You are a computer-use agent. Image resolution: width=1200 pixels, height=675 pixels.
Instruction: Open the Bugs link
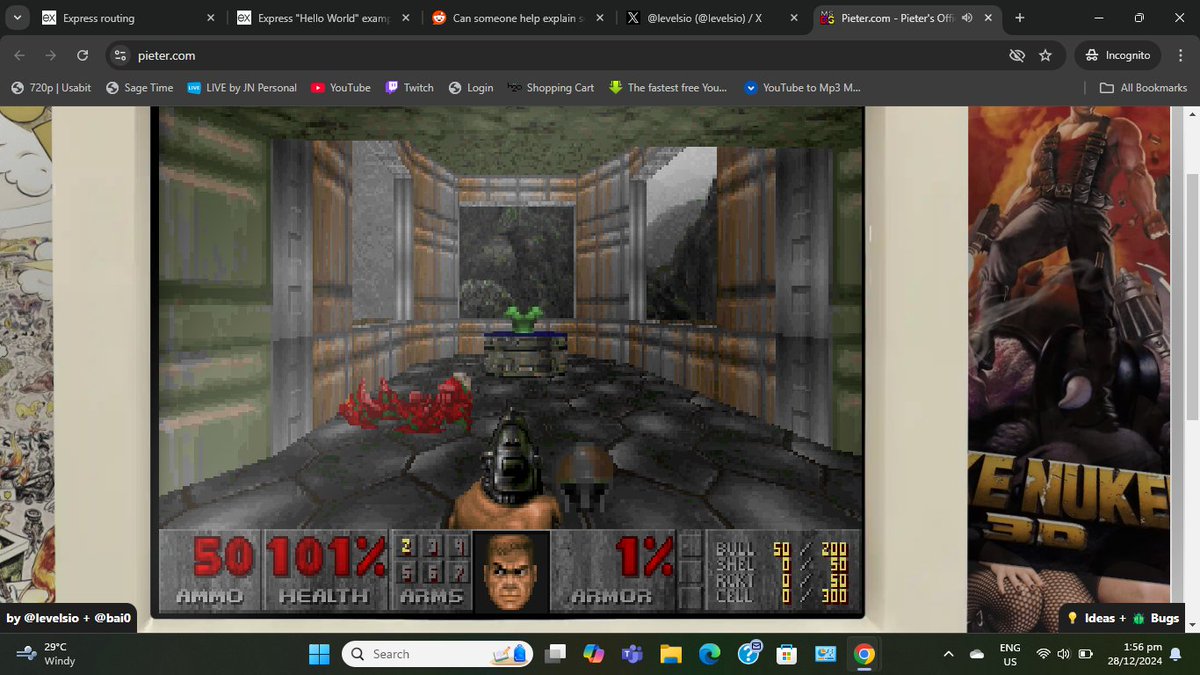(x=1157, y=618)
